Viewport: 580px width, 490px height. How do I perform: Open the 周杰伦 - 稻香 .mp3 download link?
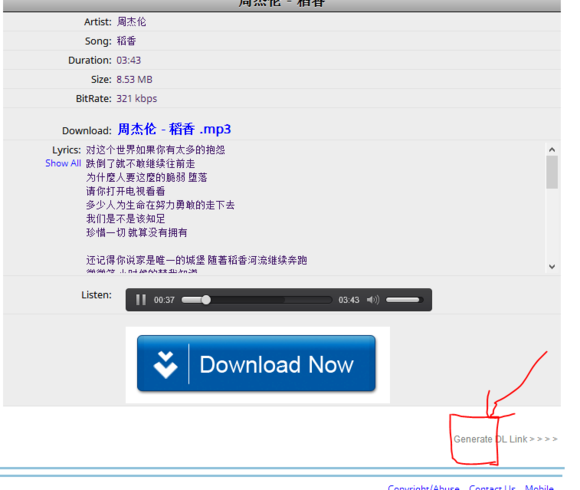coord(174,129)
